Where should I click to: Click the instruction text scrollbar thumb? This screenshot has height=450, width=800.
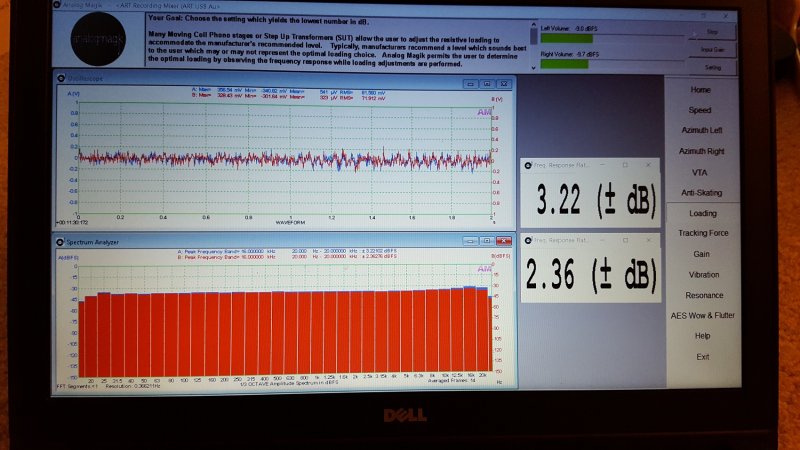coord(534,36)
